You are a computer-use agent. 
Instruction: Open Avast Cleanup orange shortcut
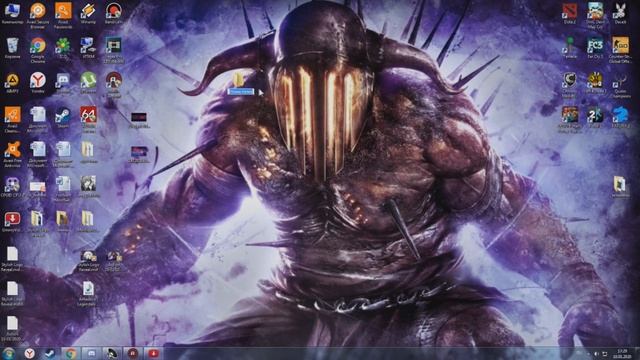coord(12,119)
